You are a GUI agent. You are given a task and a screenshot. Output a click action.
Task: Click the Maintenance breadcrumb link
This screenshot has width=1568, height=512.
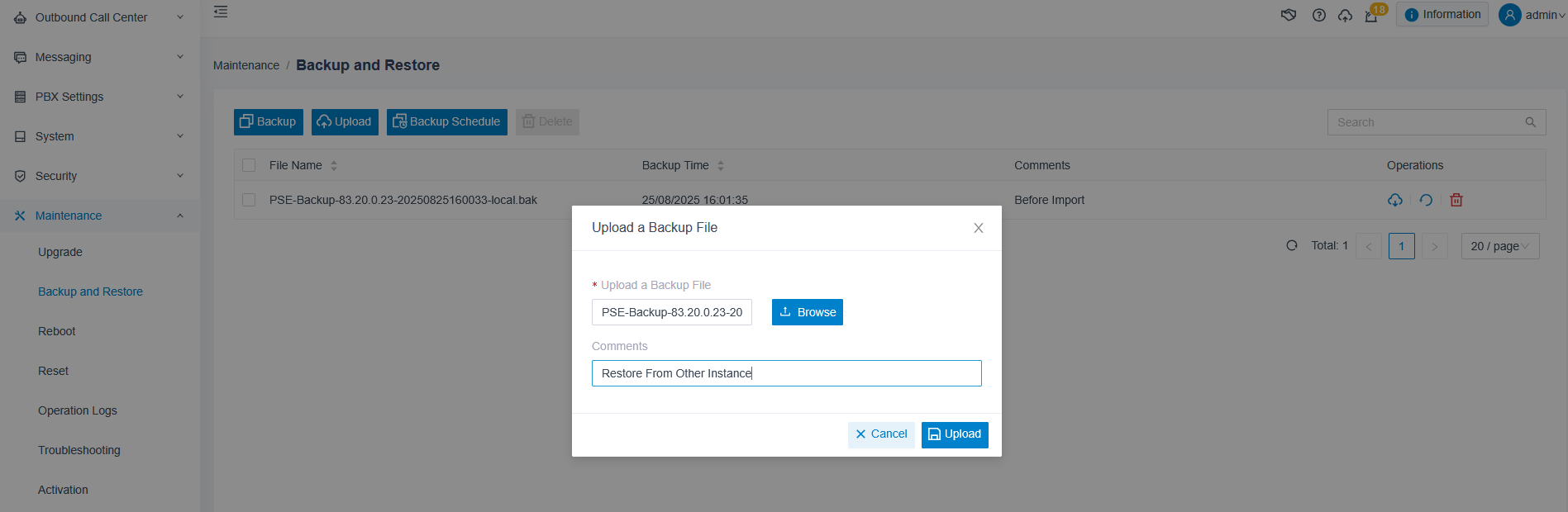click(x=246, y=65)
